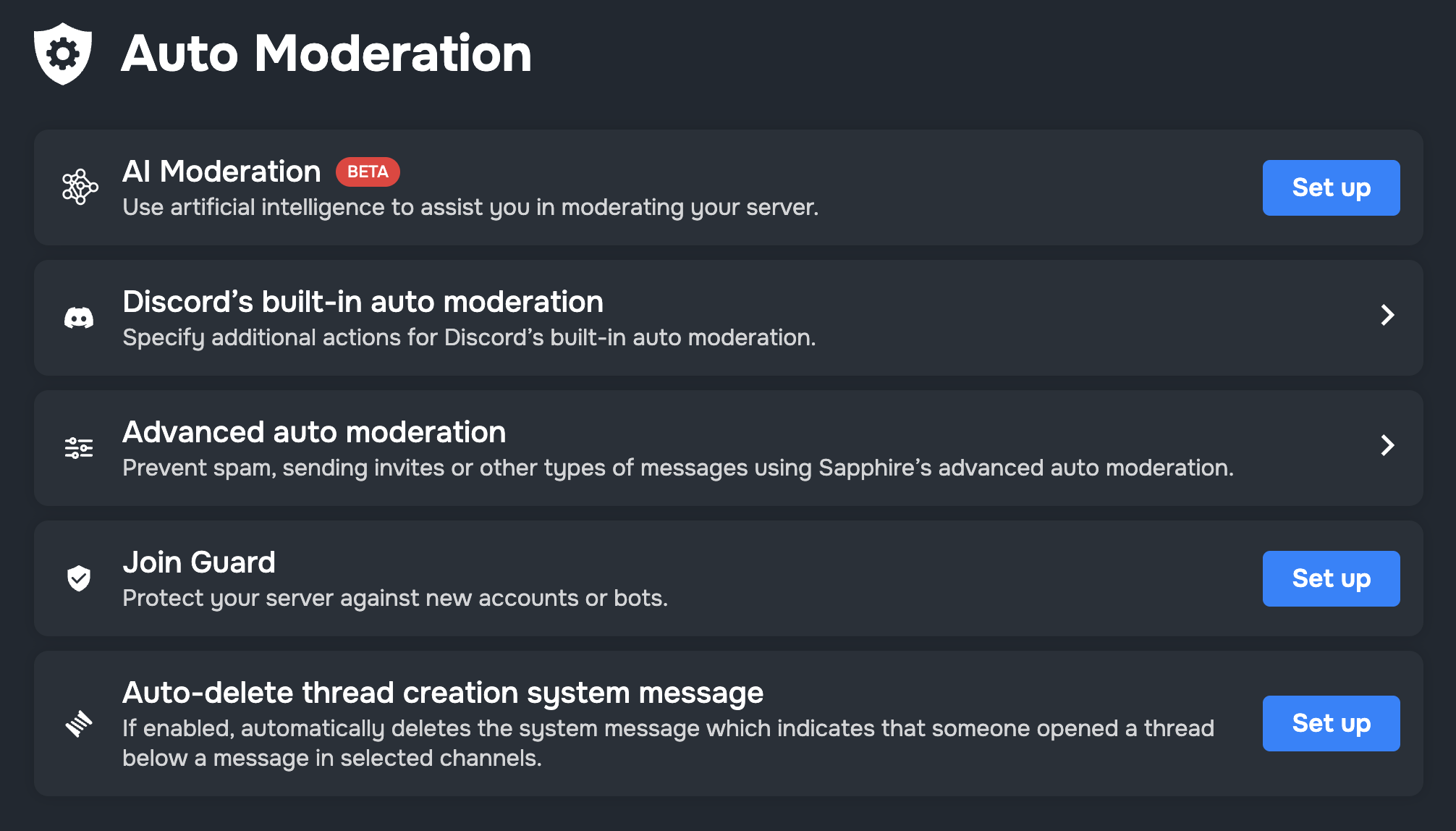The height and width of the screenshot is (831, 1456).
Task: Click the Join Guard heading
Action: [199, 562]
